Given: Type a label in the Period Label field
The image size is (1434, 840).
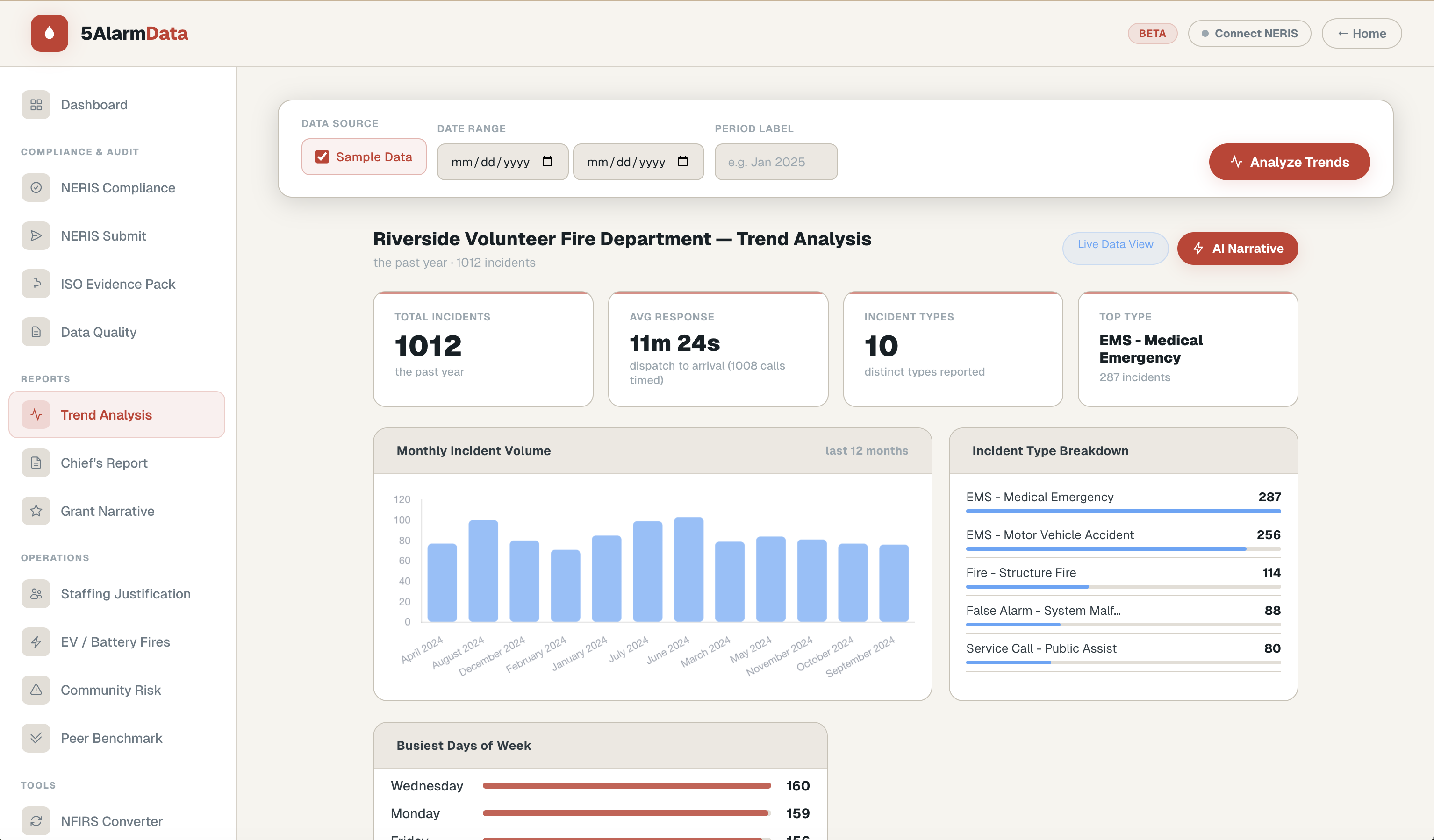Looking at the screenshot, I should click(x=775, y=162).
